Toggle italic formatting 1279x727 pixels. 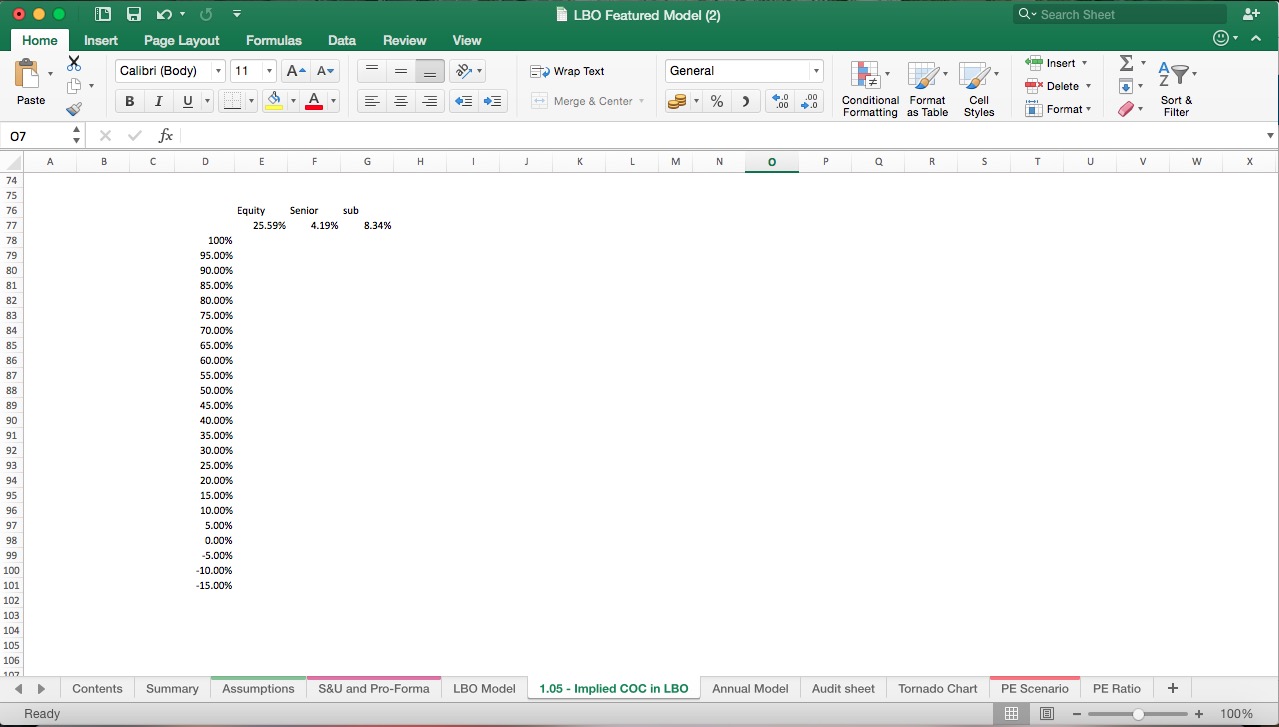[158, 101]
